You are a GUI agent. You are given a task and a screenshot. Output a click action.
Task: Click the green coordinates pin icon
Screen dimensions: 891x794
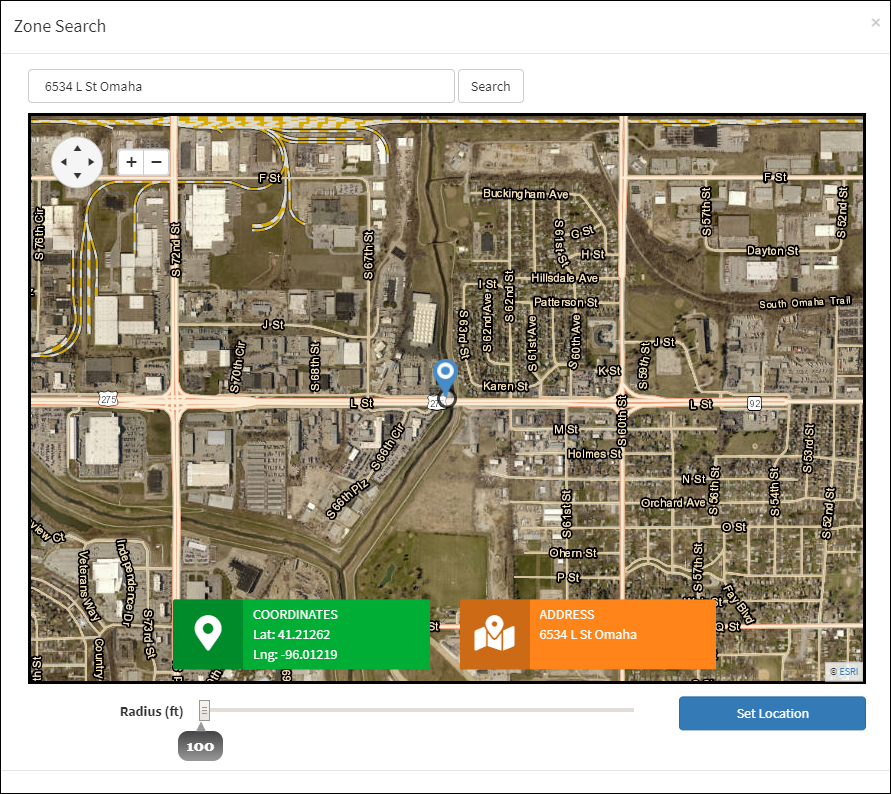tap(207, 634)
